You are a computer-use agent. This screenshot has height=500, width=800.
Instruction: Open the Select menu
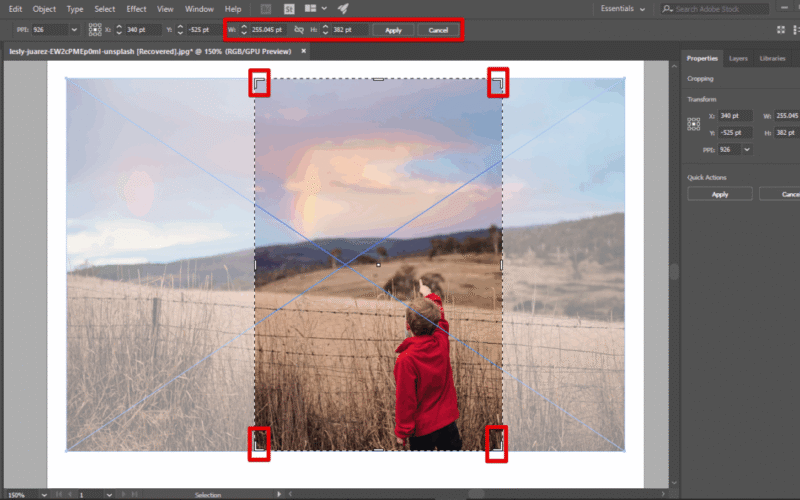tap(105, 9)
